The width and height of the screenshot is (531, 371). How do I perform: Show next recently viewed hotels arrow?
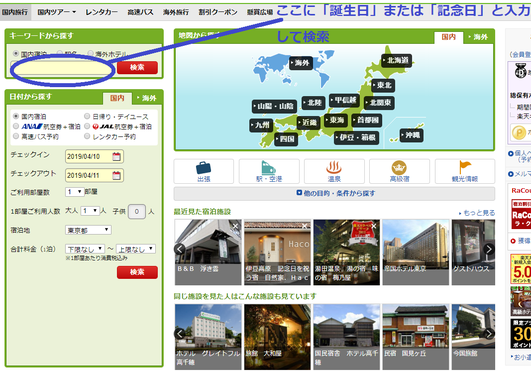tap(489, 249)
